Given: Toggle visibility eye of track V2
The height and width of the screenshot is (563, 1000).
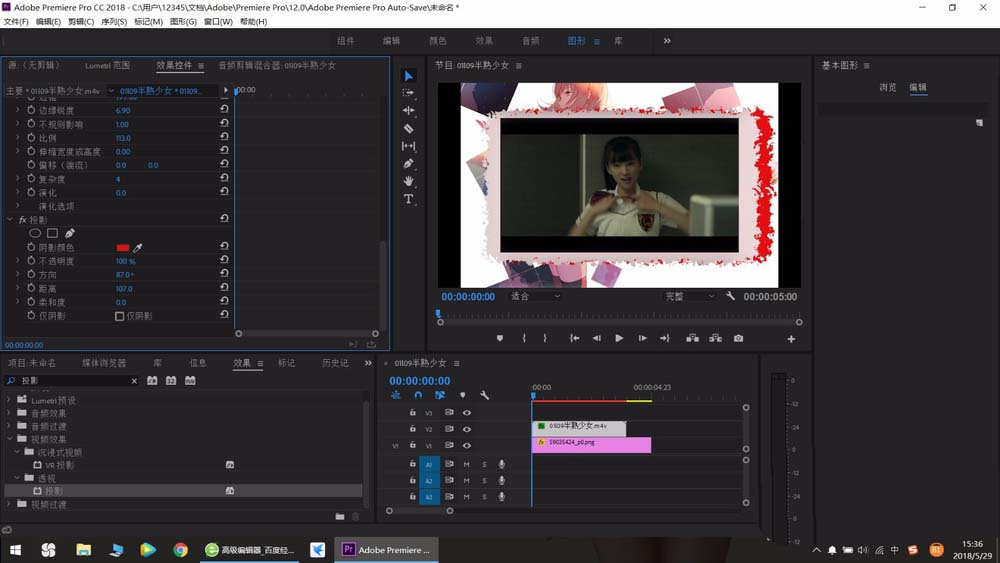Looking at the screenshot, I should (x=467, y=429).
